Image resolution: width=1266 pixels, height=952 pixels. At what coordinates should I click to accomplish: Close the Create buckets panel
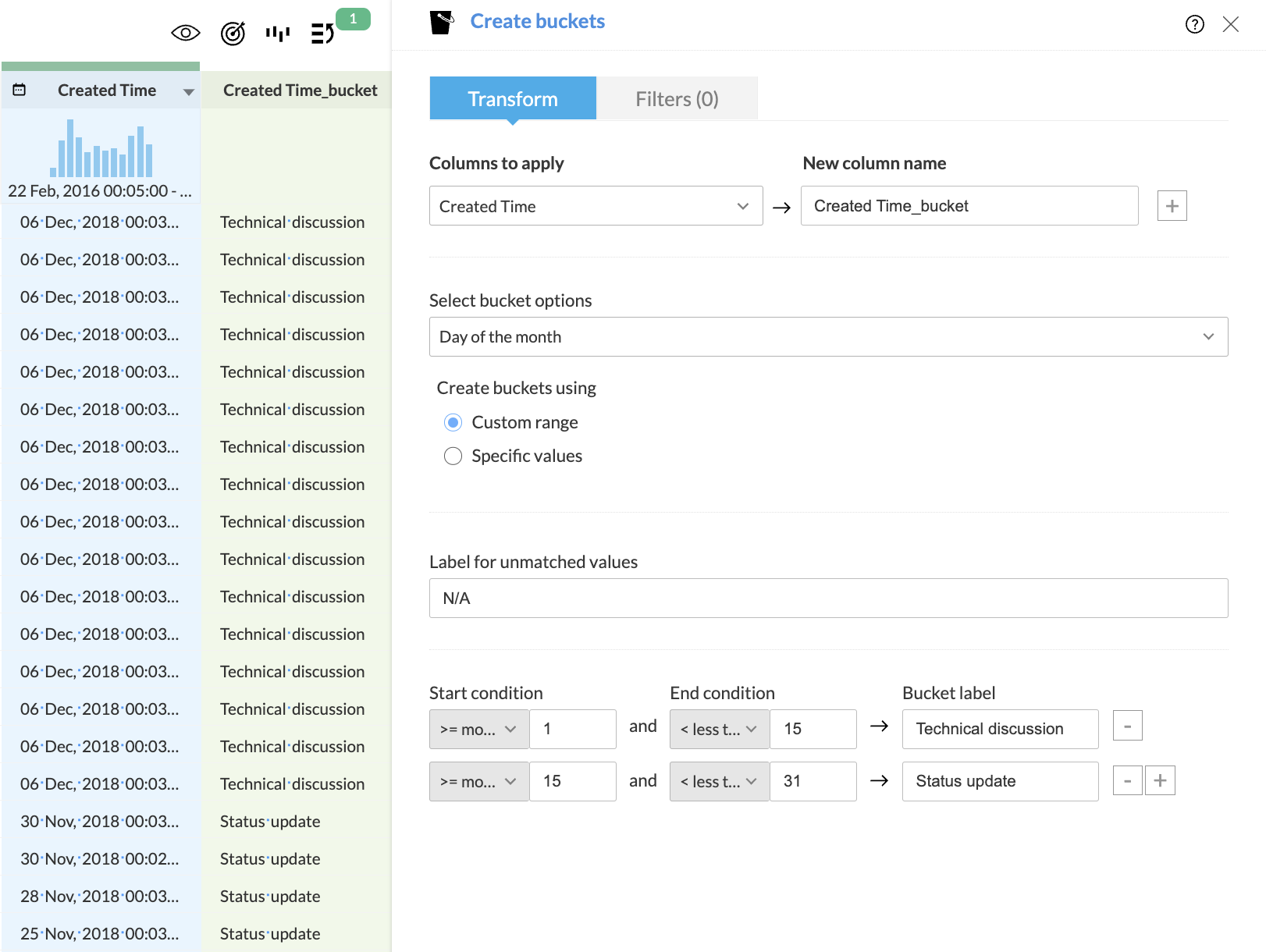tap(1231, 24)
